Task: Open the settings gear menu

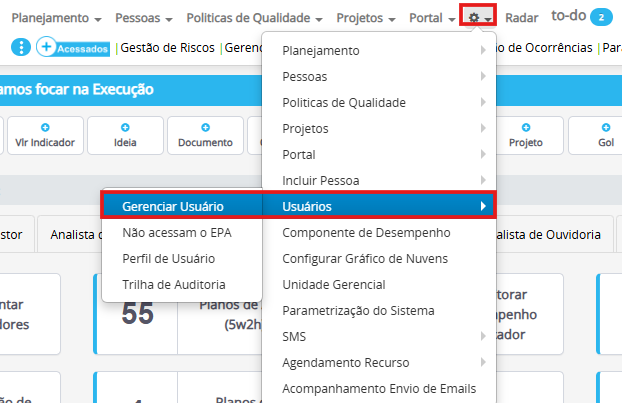Action: [477, 18]
